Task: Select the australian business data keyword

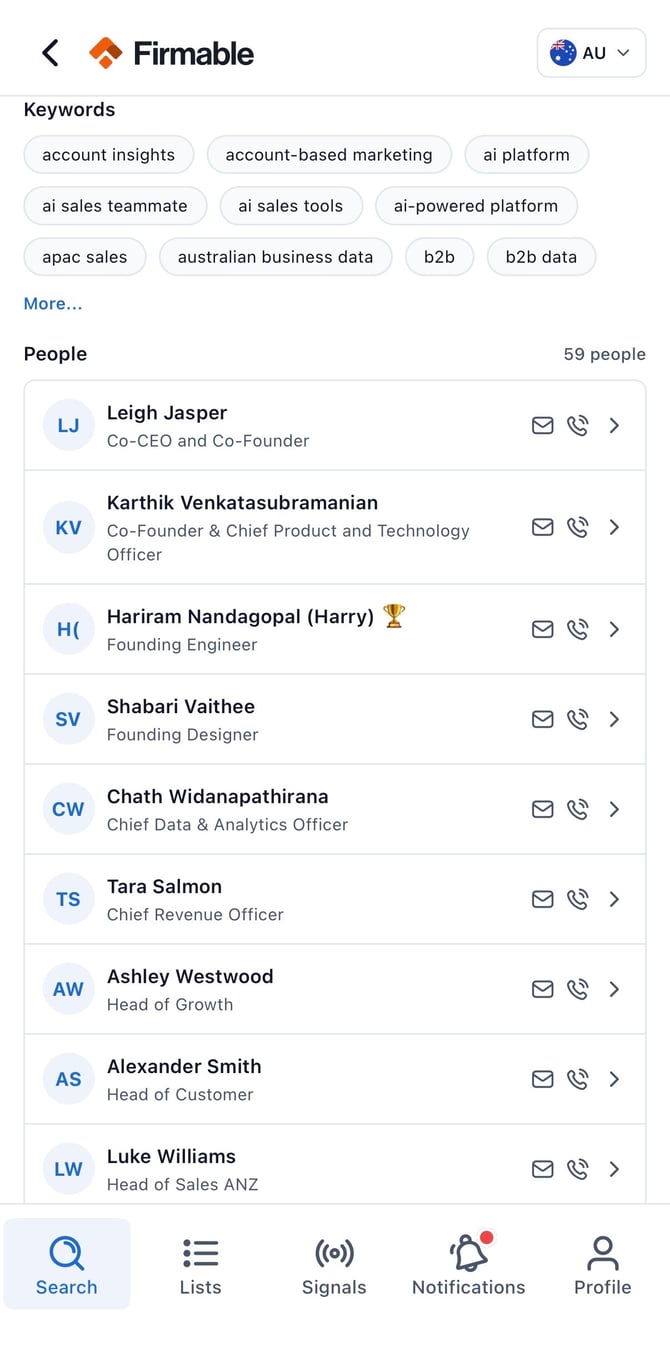Action: [x=275, y=257]
